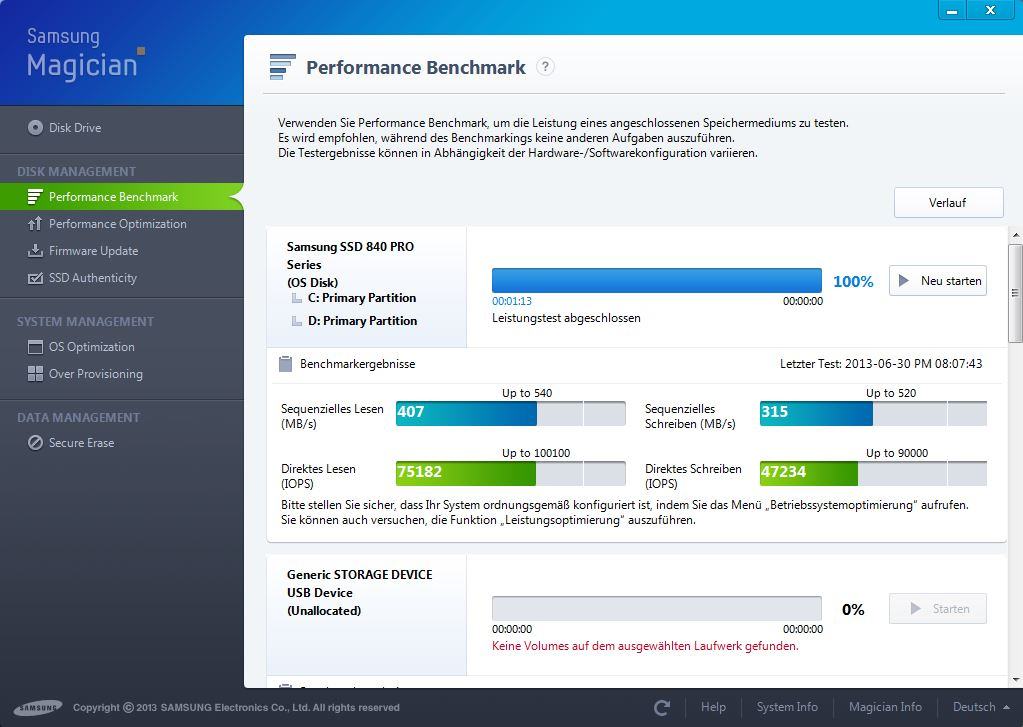The image size is (1023, 727).
Task: Click the Samsung logo in footer
Action: click(x=38, y=708)
